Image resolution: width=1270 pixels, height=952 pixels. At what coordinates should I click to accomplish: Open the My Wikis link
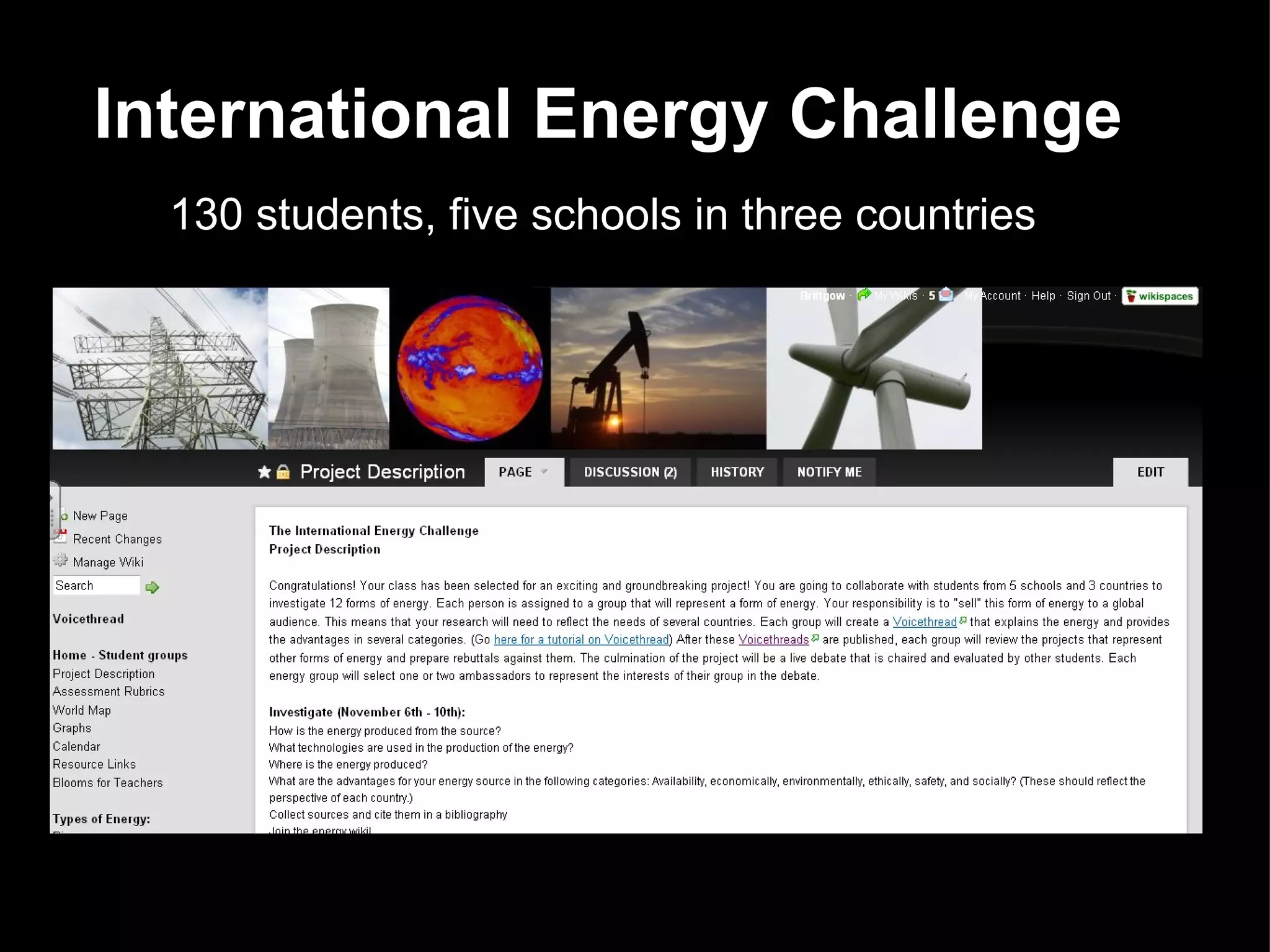(x=895, y=296)
